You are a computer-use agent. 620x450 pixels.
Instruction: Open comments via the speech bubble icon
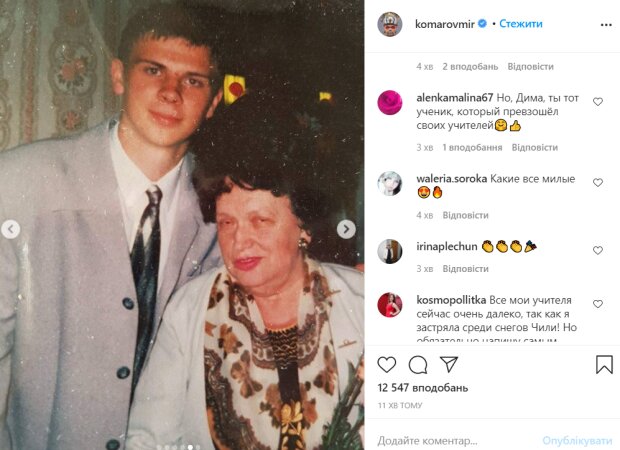coord(418,365)
